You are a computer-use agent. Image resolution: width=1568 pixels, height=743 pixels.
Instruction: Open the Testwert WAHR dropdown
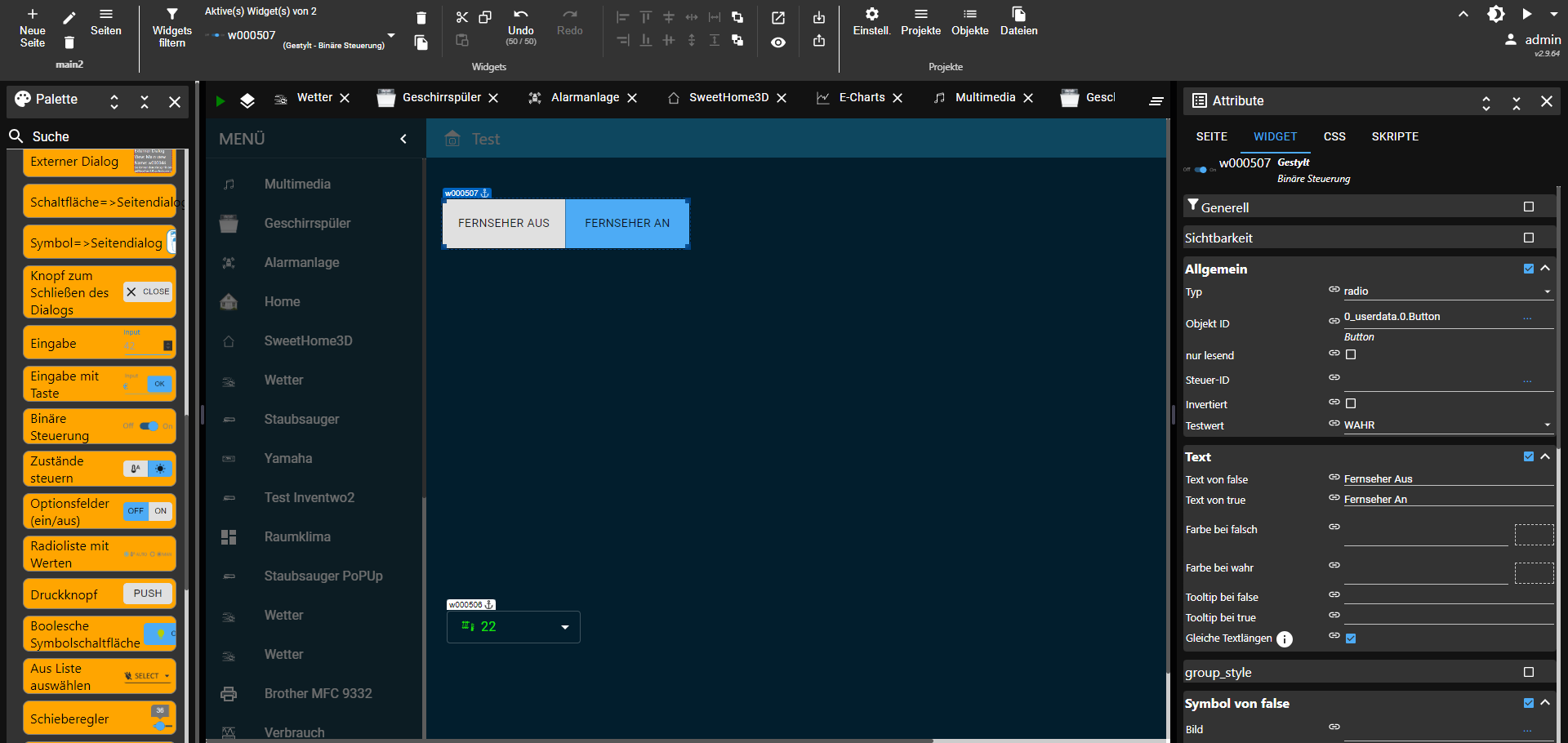click(1447, 425)
